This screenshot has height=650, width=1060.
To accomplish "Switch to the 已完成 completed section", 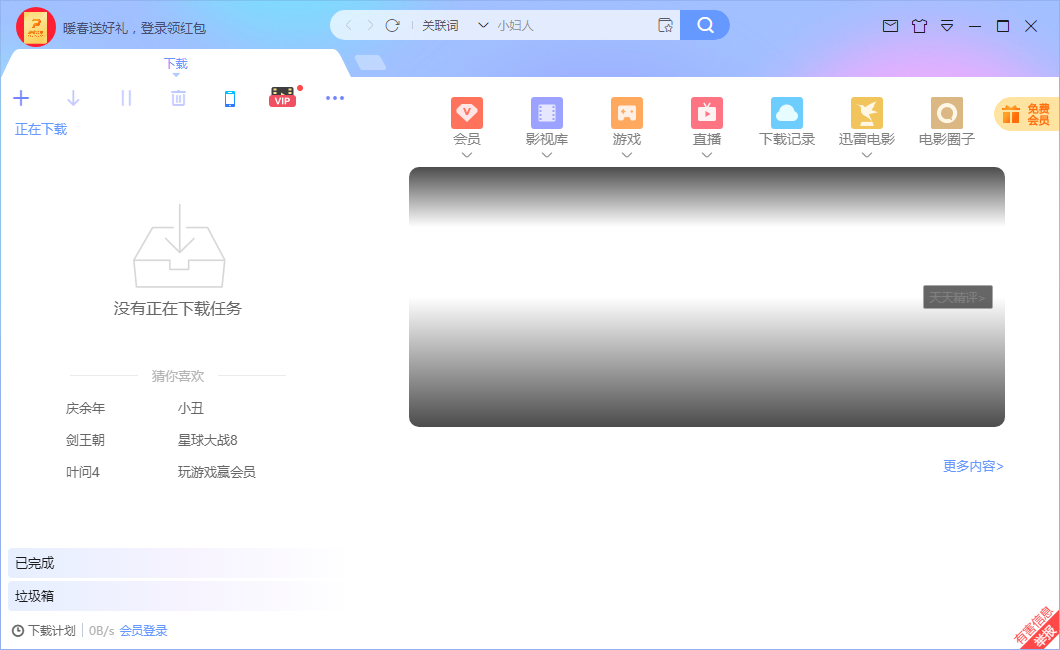I will coord(35,563).
